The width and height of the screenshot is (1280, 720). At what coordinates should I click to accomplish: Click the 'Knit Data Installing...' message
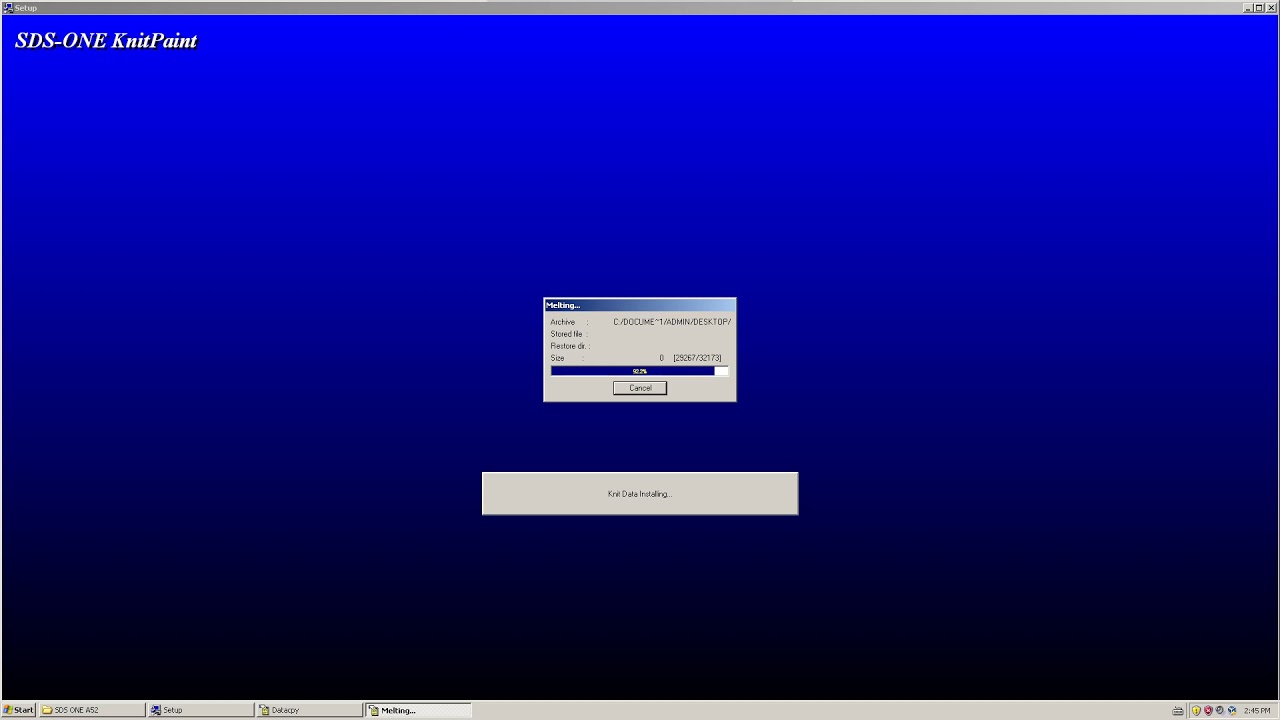pos(640,494)
